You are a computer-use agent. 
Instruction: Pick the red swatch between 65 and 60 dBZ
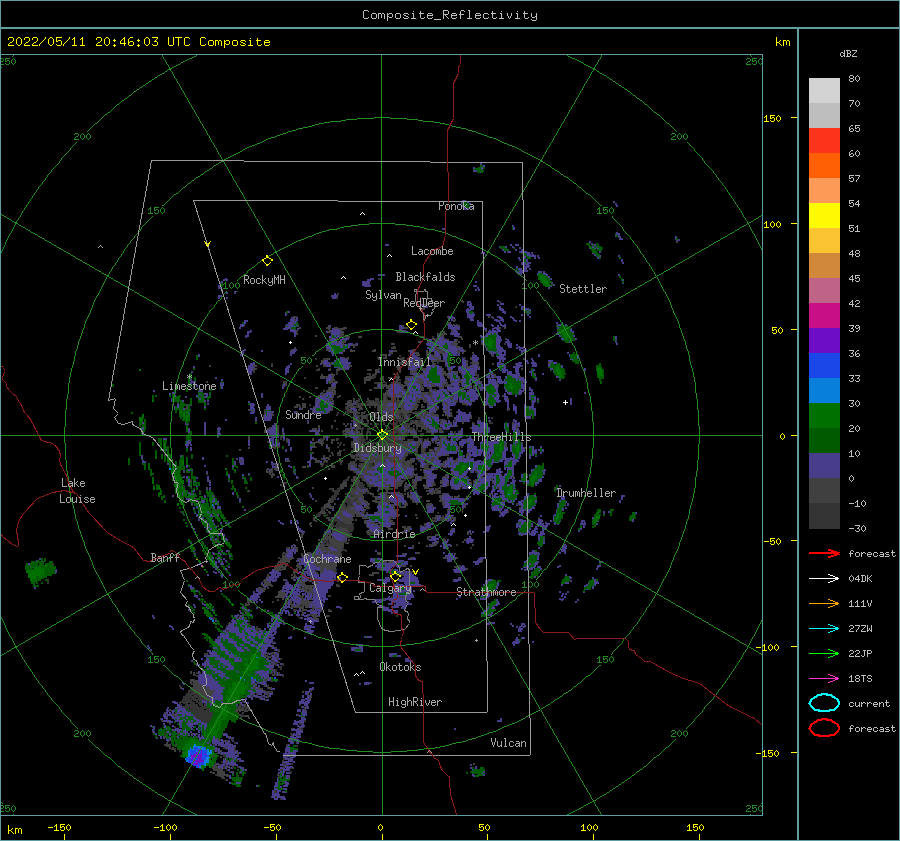pos(824,141)
